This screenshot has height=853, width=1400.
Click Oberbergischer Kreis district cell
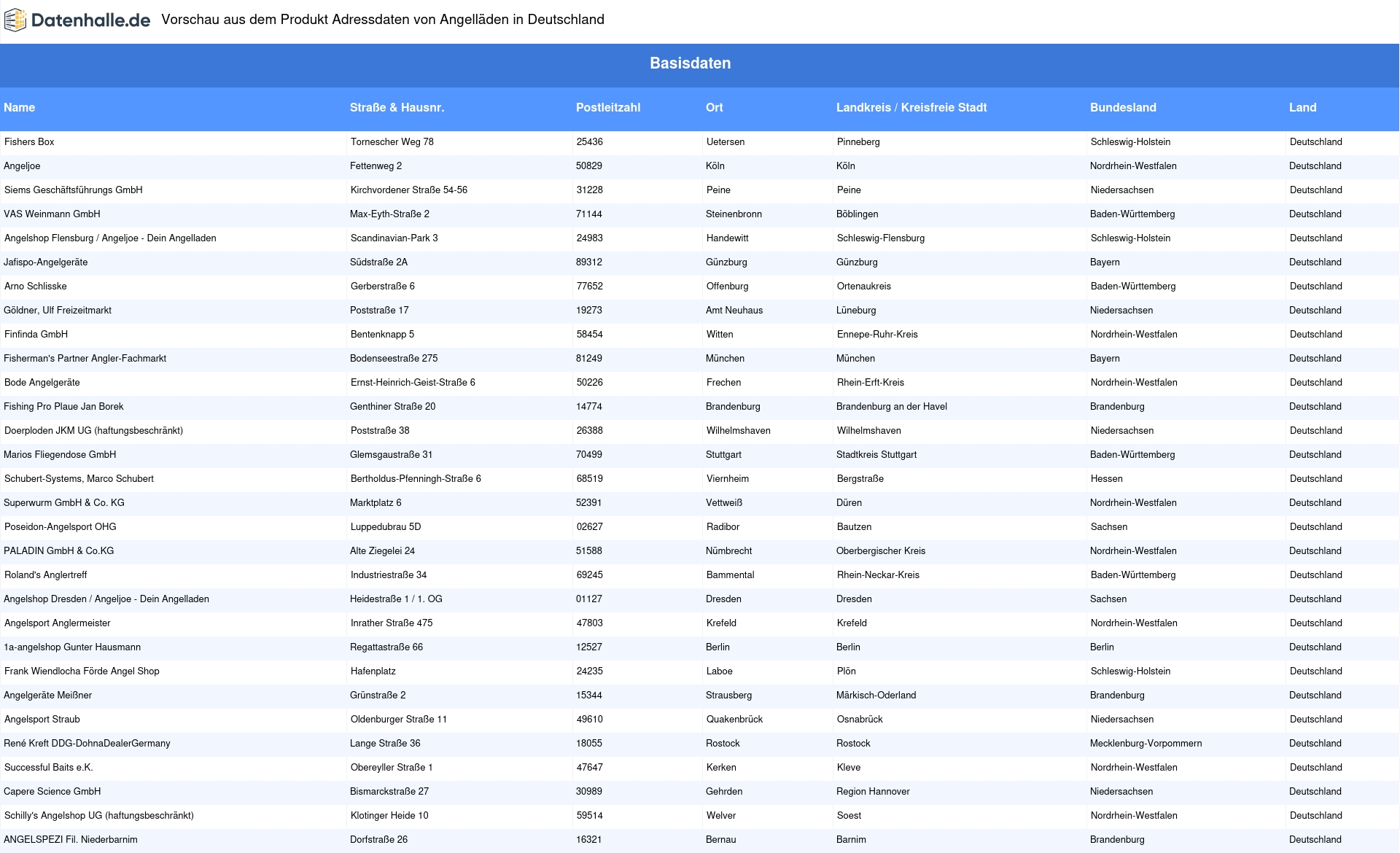[x=881, y=551]
